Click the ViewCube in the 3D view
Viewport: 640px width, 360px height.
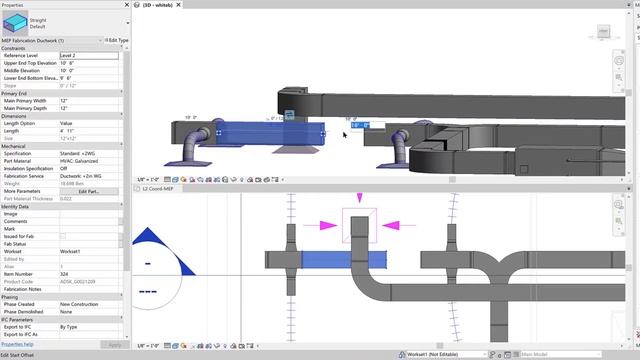pyautogui.click(x=604, y=31)
